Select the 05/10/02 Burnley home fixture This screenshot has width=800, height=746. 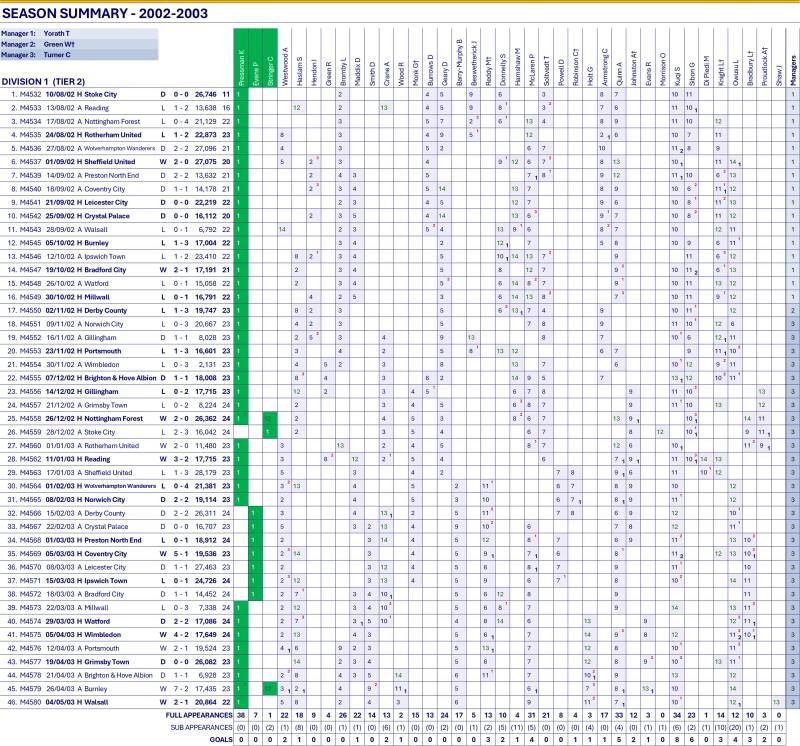click(117, 243)
